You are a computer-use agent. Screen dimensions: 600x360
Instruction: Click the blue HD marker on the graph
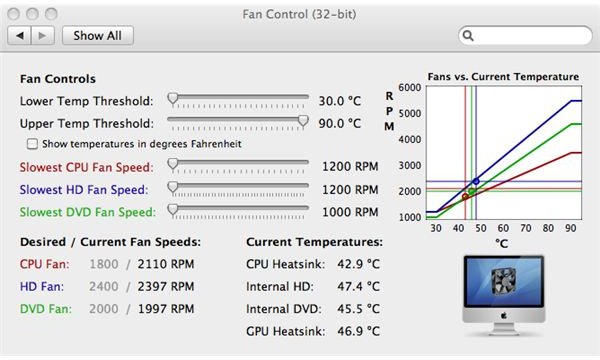coord(476,181)
